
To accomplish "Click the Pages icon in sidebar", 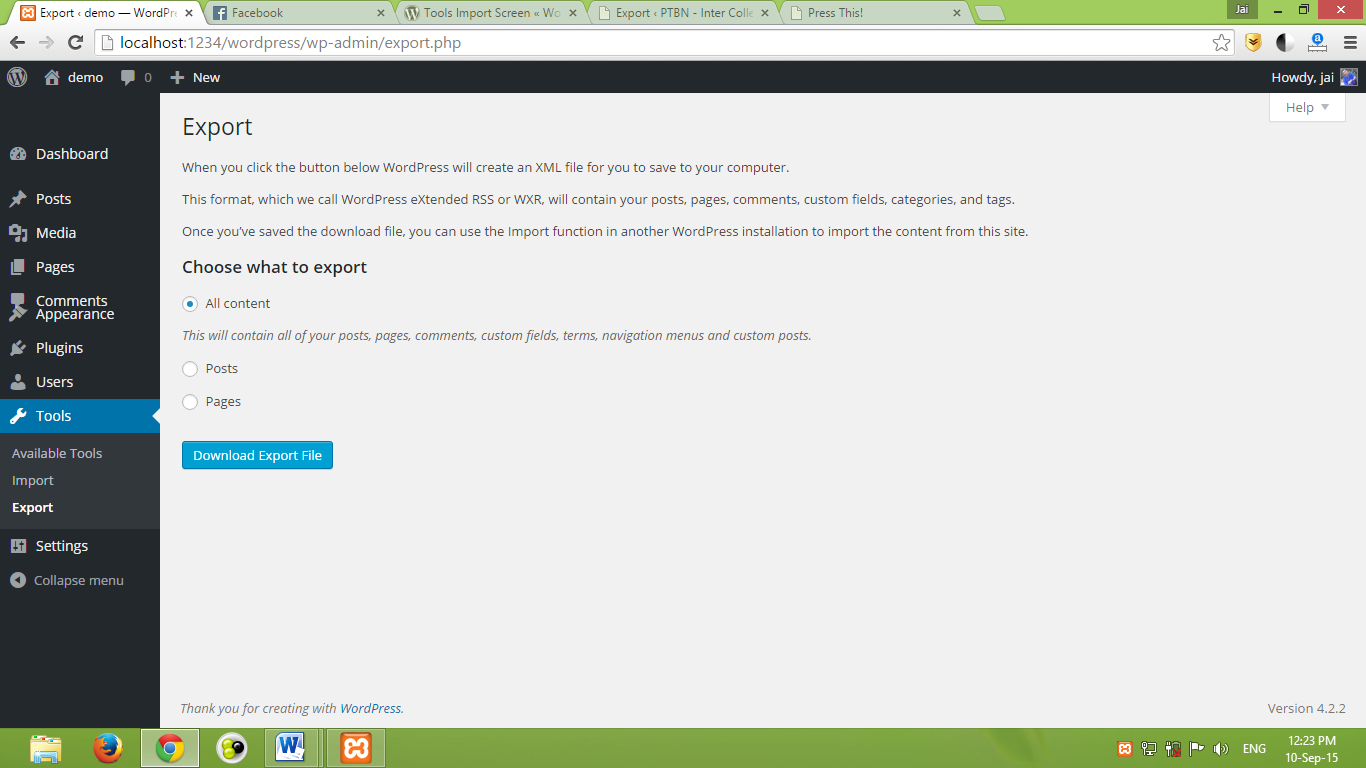I will pos(18,267).
